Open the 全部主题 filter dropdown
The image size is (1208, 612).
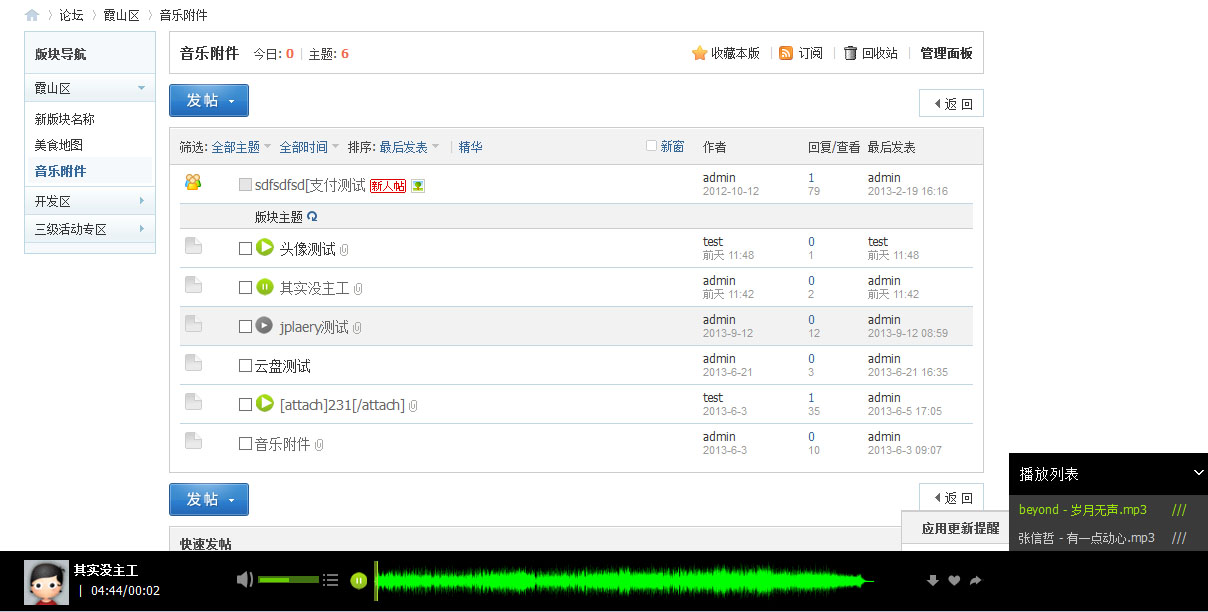point(241,147)
